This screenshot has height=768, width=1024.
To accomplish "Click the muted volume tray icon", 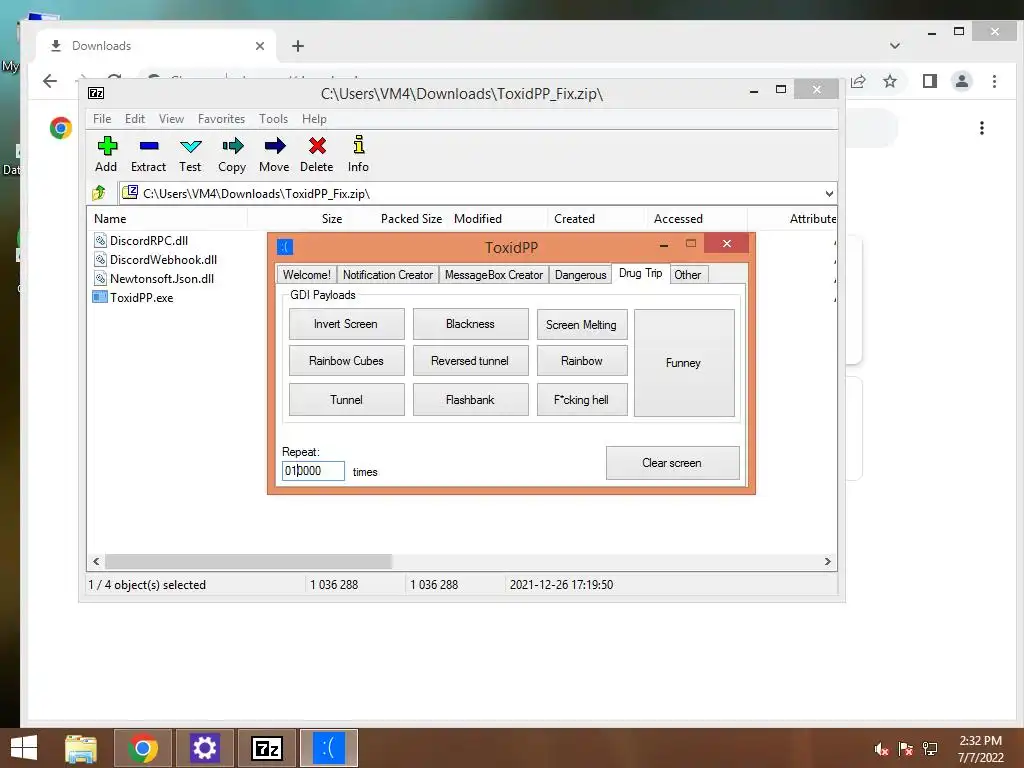I will tap(882, 749).
